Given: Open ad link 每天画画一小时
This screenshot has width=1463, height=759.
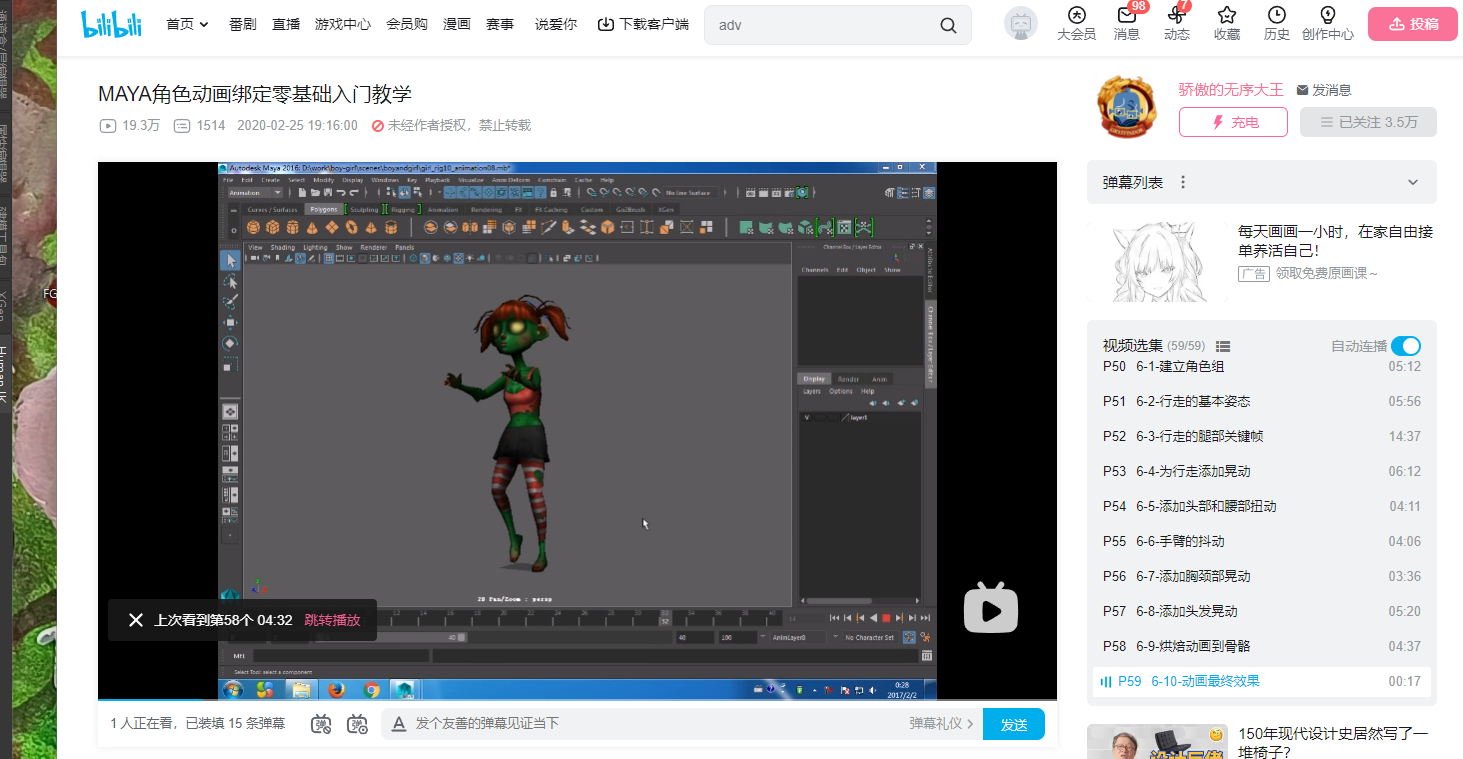Looking at the screenshot, I should (x=1336, y=241).
